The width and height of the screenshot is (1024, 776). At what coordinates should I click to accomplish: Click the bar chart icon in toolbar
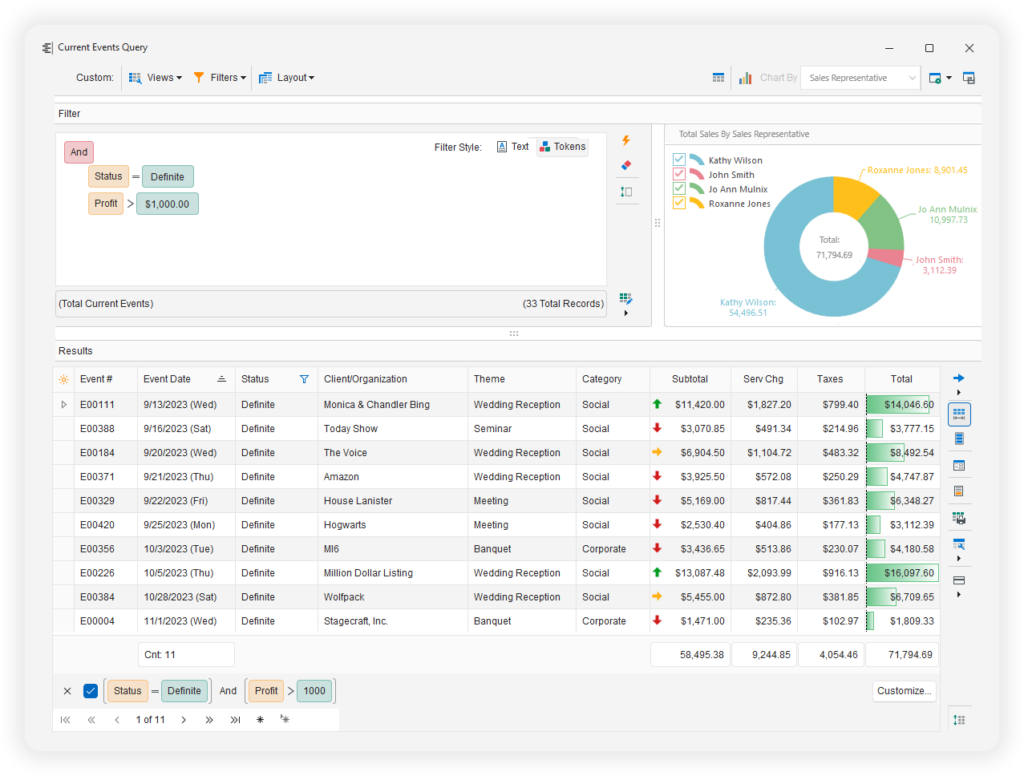(745, 78)
